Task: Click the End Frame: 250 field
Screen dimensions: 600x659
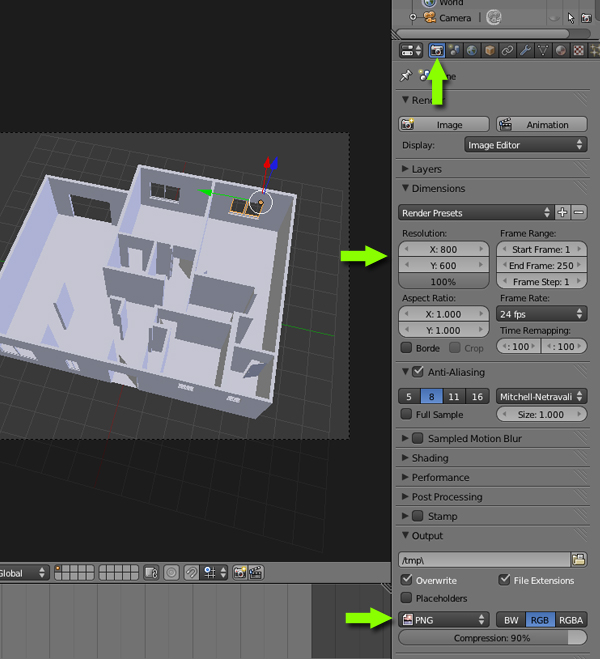Action: [542, 266]
